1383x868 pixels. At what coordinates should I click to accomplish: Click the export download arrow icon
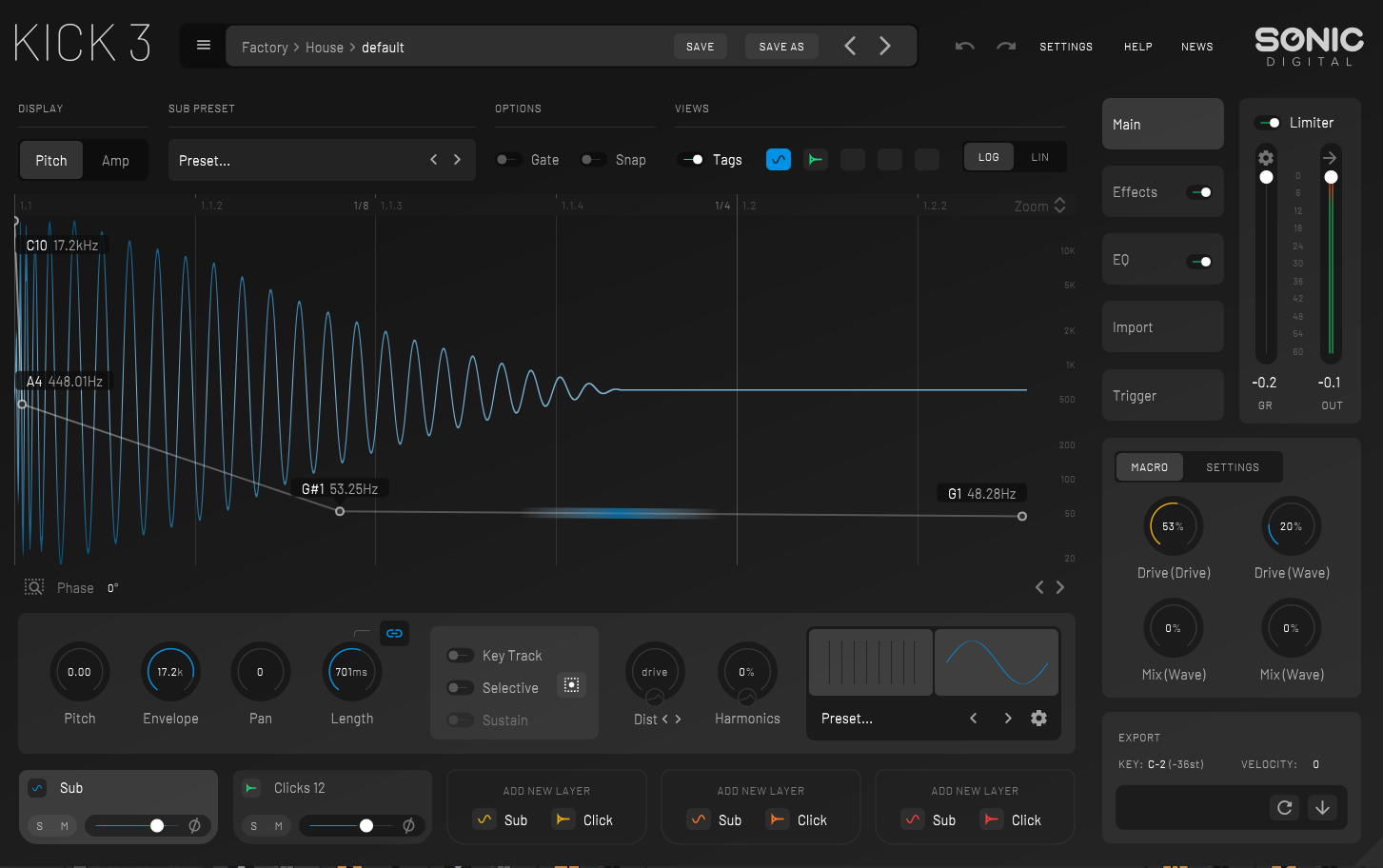pyautogui.click(x=1322, y=807)
